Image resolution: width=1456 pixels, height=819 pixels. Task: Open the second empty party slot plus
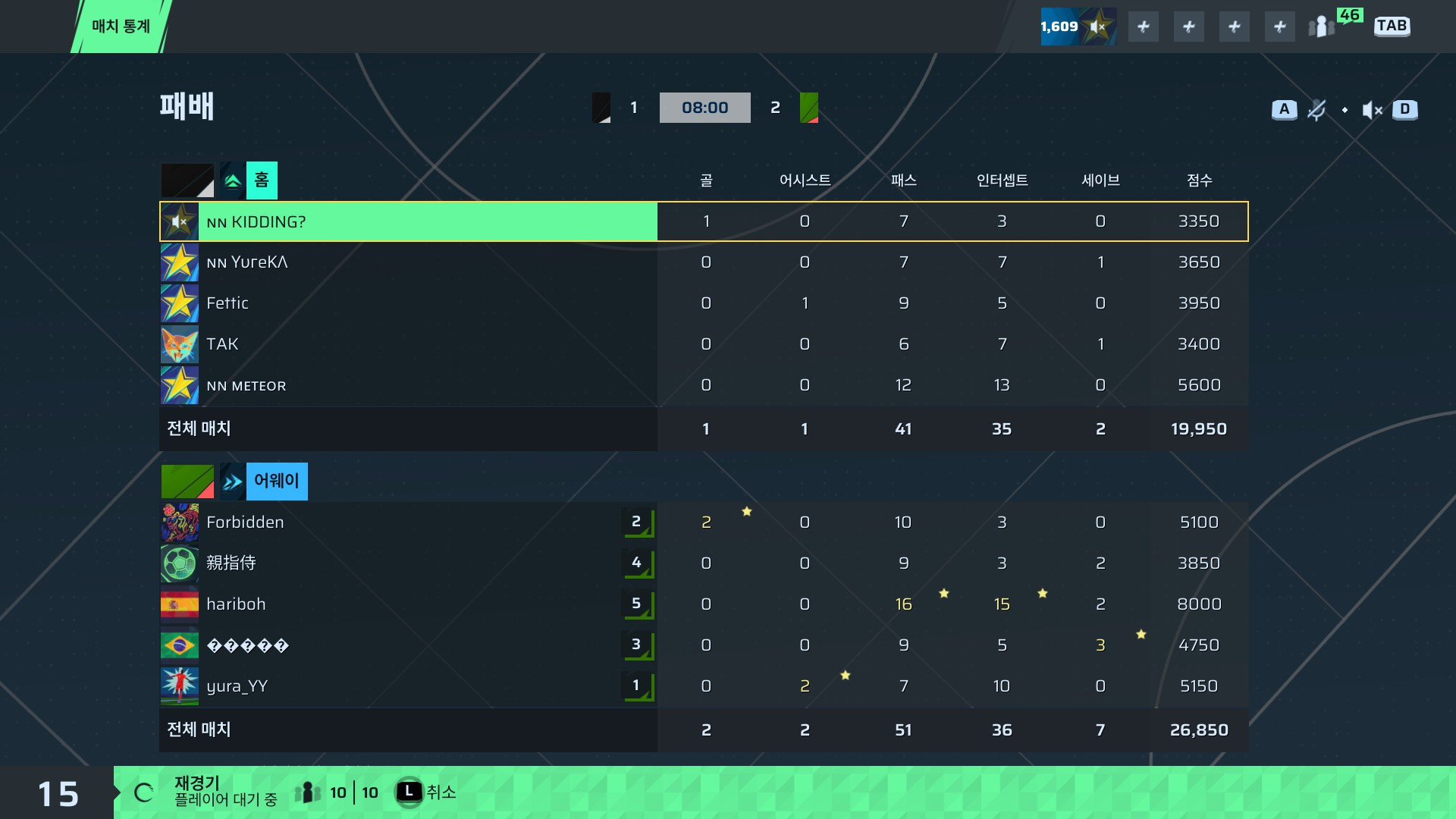[1189, 27]
